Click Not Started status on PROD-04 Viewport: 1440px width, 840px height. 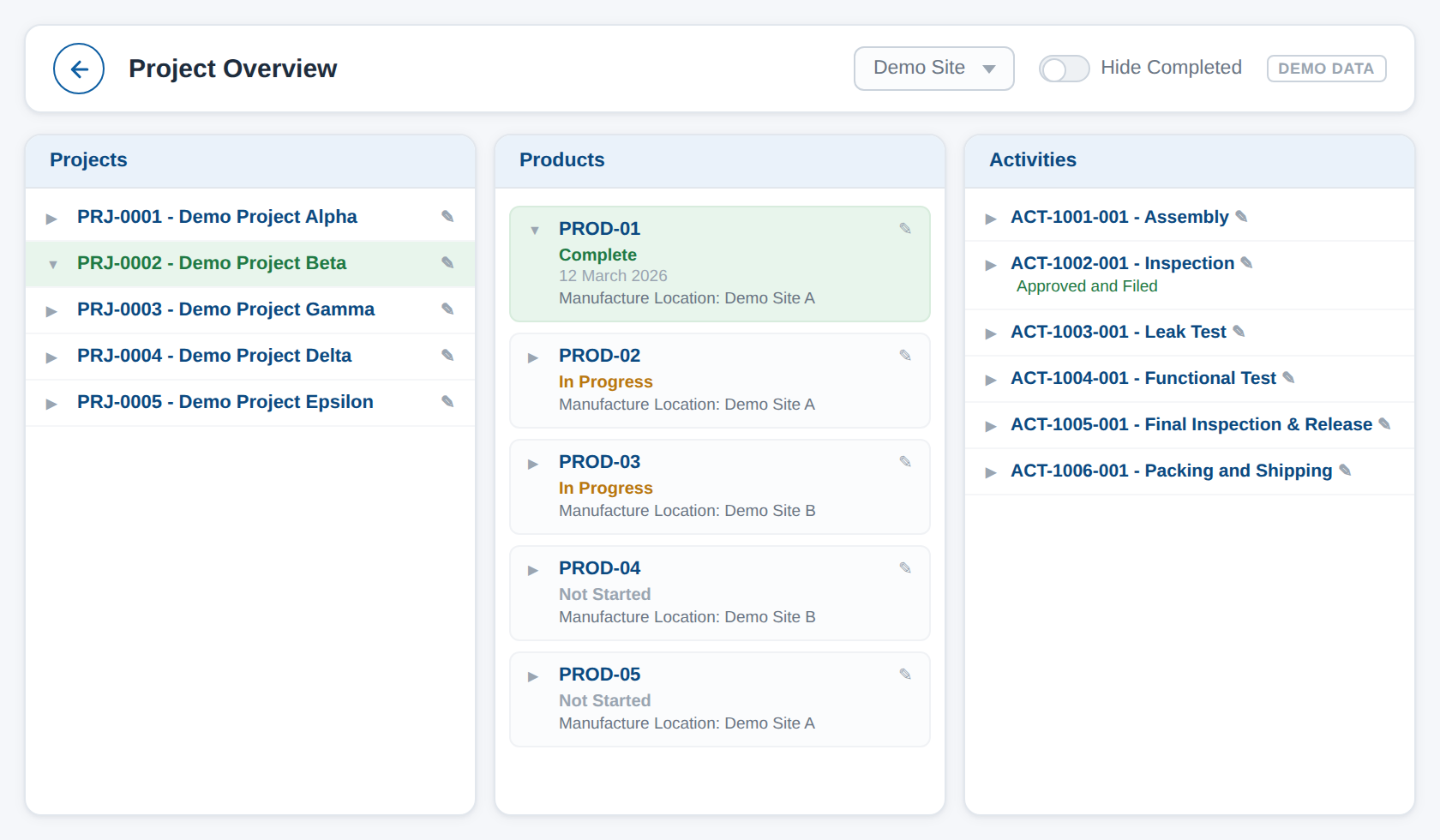click(604, 594)
